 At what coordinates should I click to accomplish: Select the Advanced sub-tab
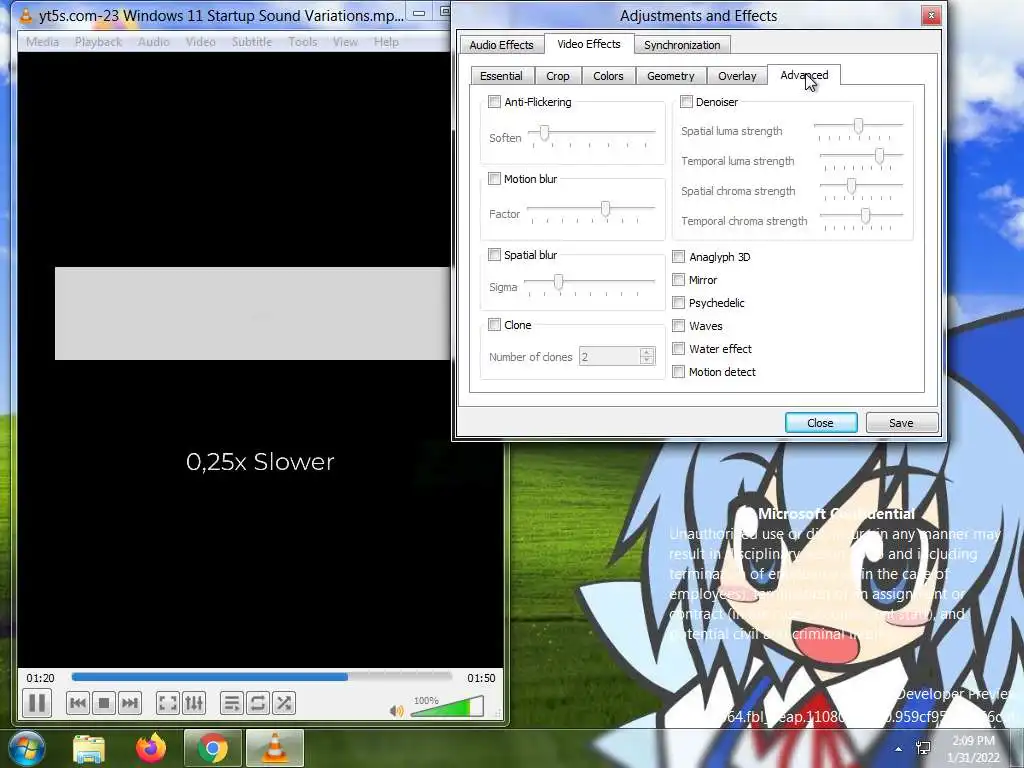tap(804, 75)
